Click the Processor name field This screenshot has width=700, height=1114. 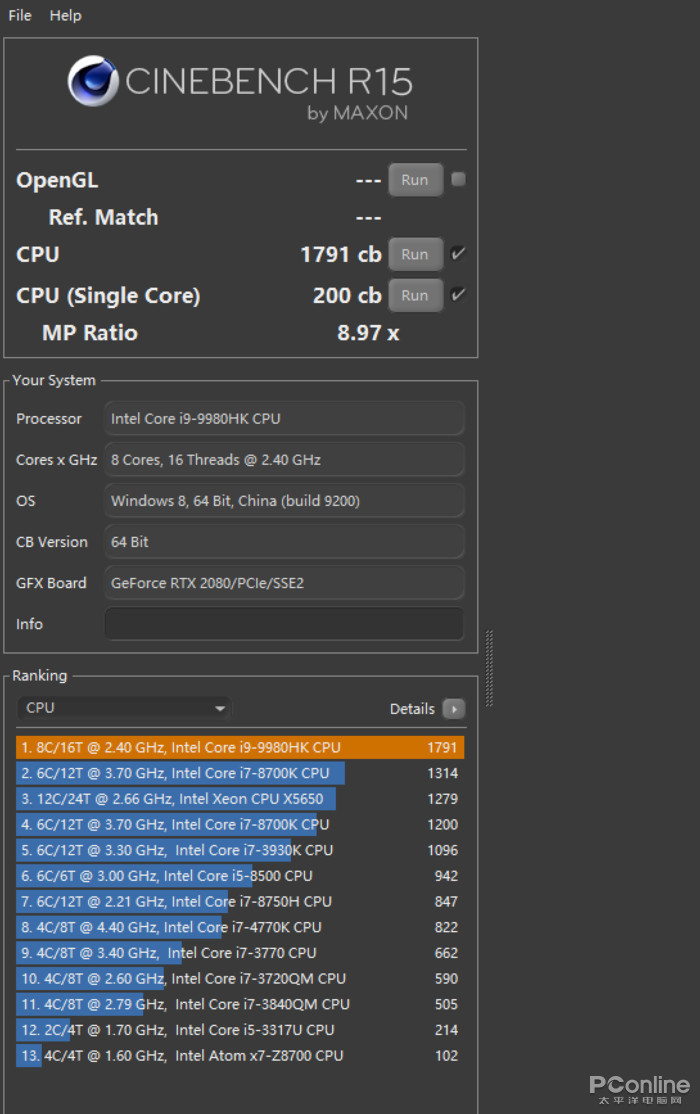pyautogui.click(x=284, y=419)
